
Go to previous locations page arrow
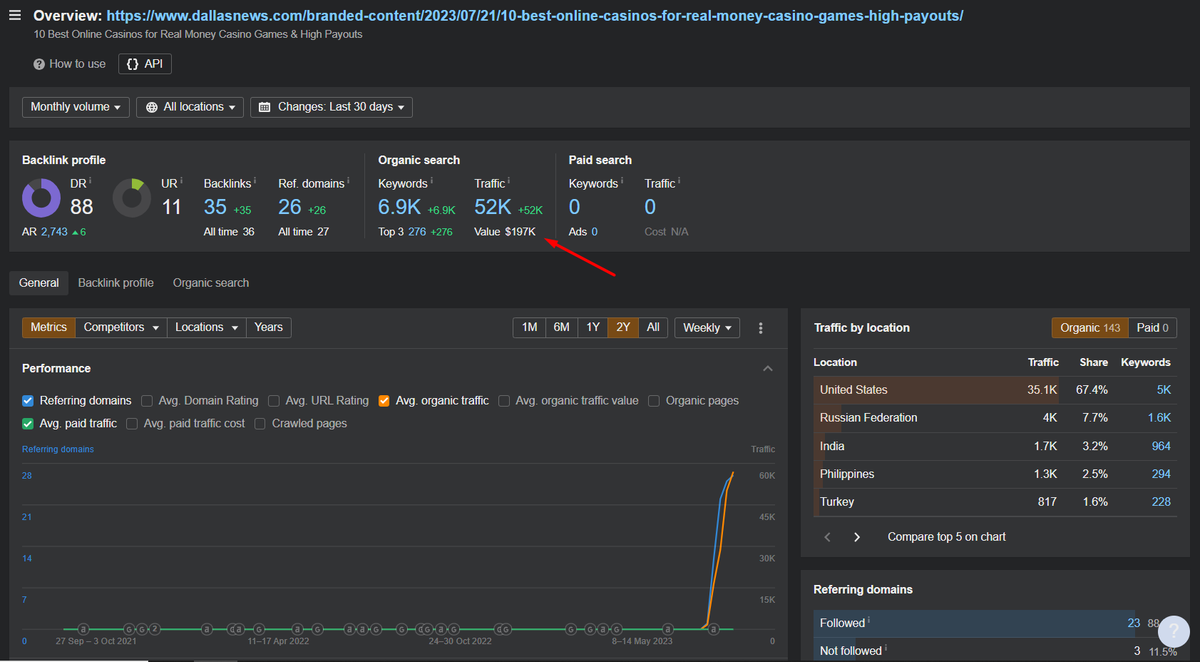click(828, 537)
